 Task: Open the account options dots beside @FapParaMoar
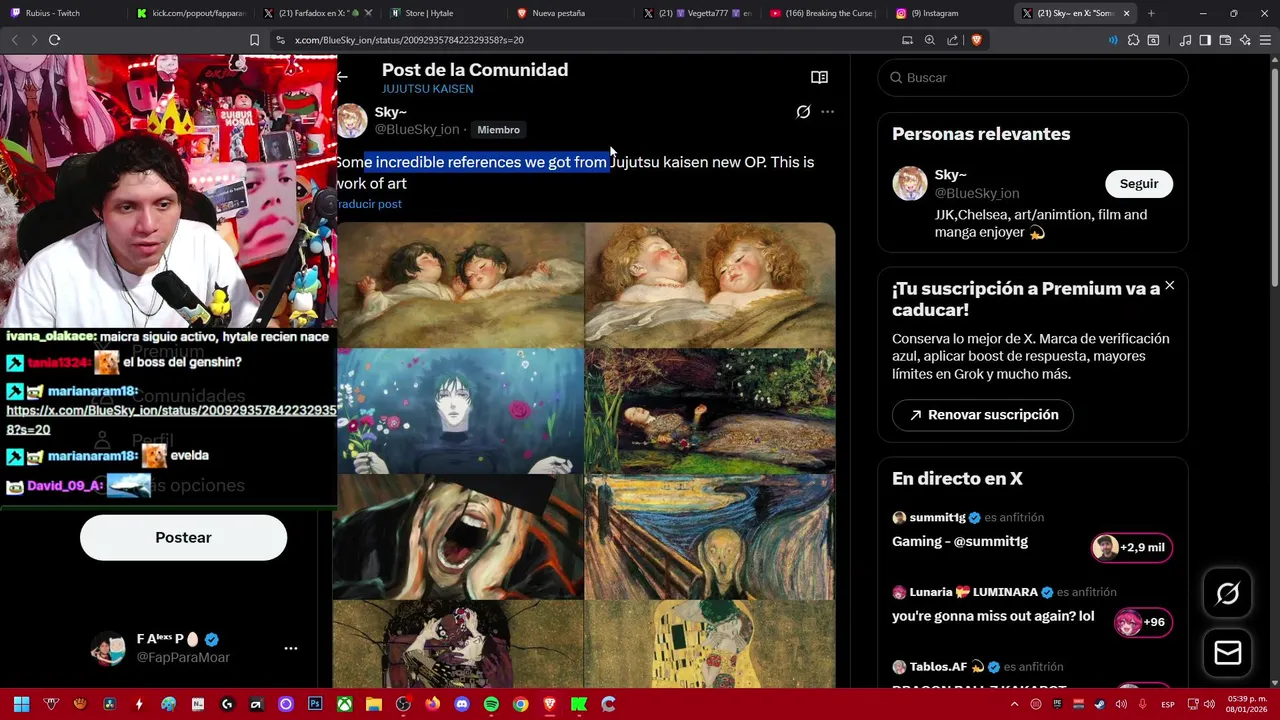pos(291,648)
